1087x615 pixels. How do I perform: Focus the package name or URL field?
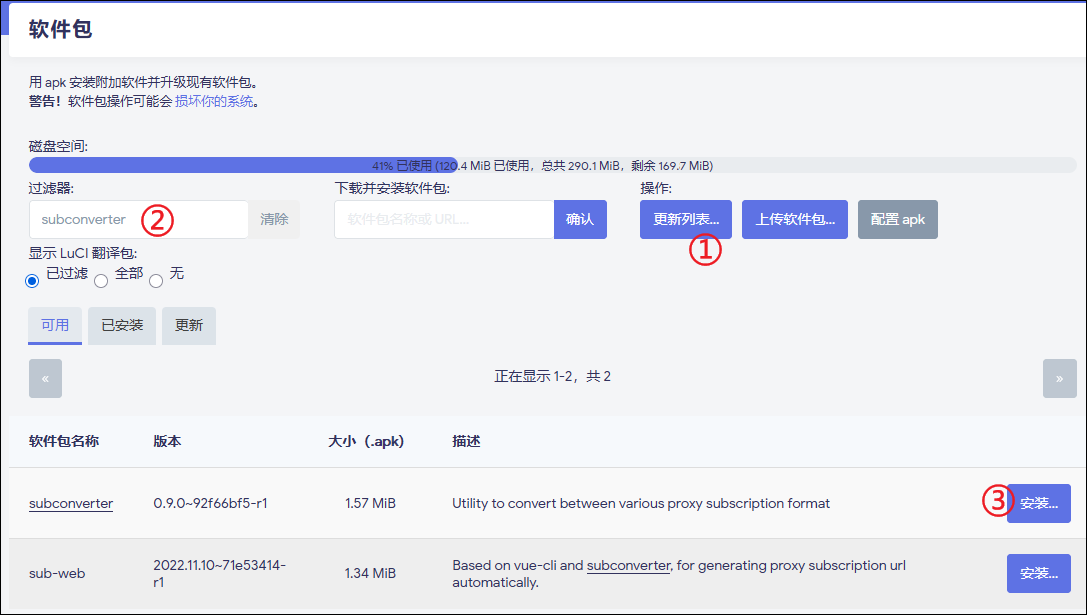(444, 220)
